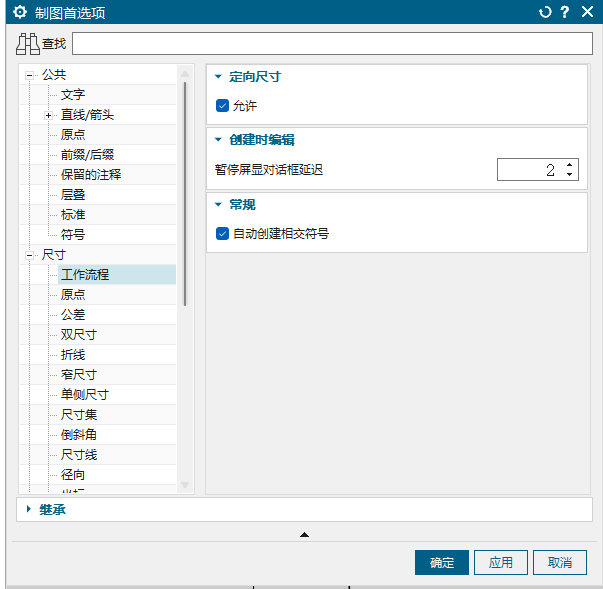Image resolution: width=603 pixels, height=589 pixels.
Task: Select 单侧尺寸 in the tree
Action: 85,394
